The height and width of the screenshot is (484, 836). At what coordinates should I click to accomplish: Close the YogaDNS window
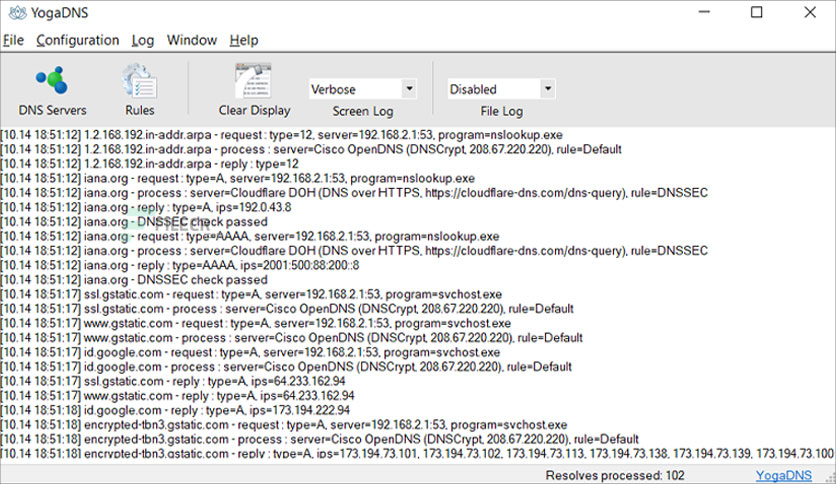coord(810,12)
